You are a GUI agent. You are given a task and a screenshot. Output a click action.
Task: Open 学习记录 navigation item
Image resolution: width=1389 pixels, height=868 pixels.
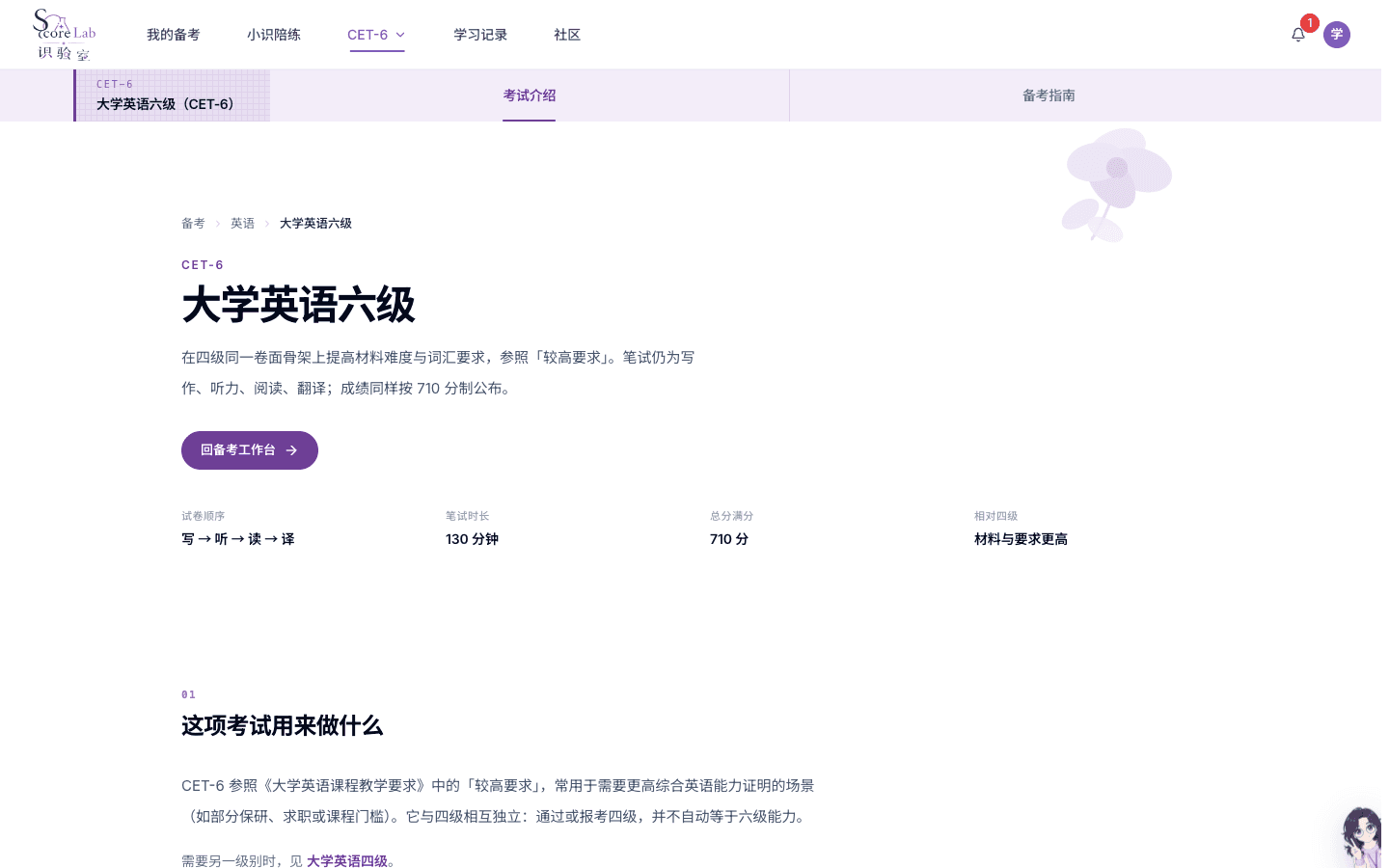480,35
